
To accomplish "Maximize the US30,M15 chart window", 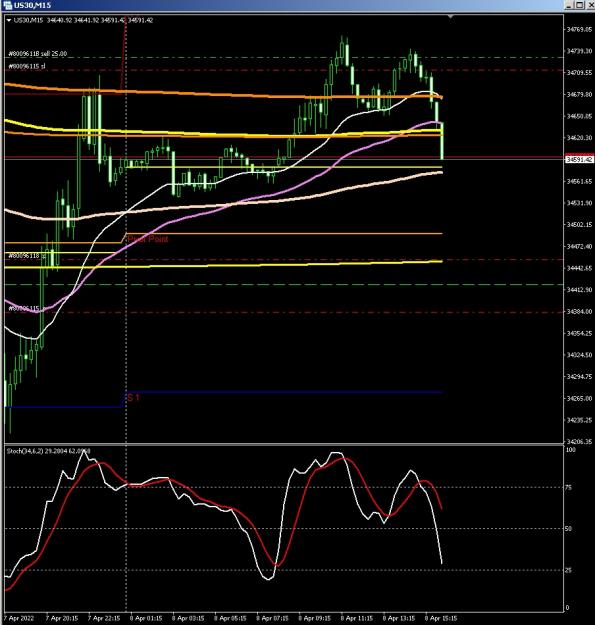I will pyautogui.click(x=579, y=5).
